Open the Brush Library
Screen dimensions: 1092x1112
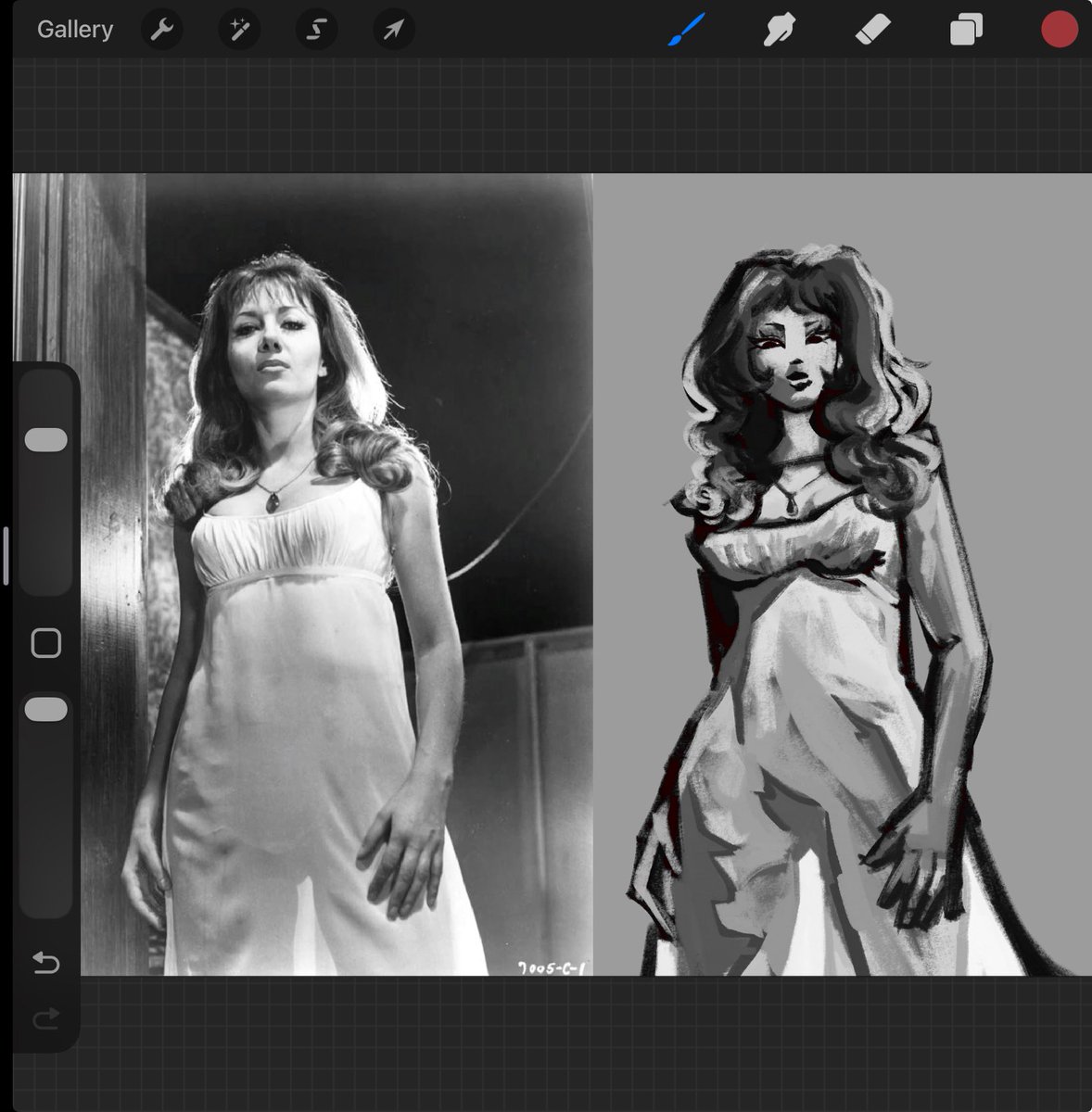click(687, 29)
